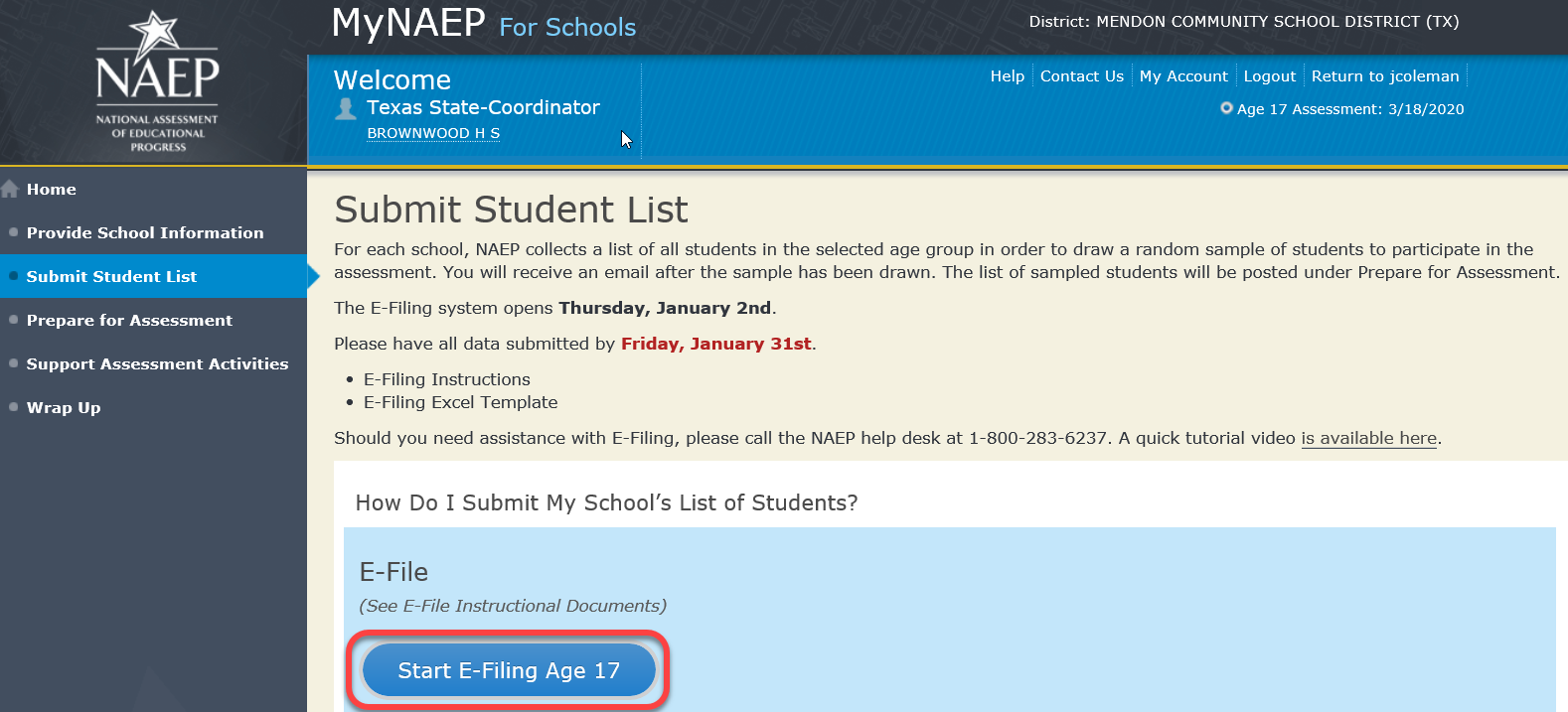1568x712 pixels.
Task: Download the E-Filing Excel Template
Action: (x=460, y=402)
